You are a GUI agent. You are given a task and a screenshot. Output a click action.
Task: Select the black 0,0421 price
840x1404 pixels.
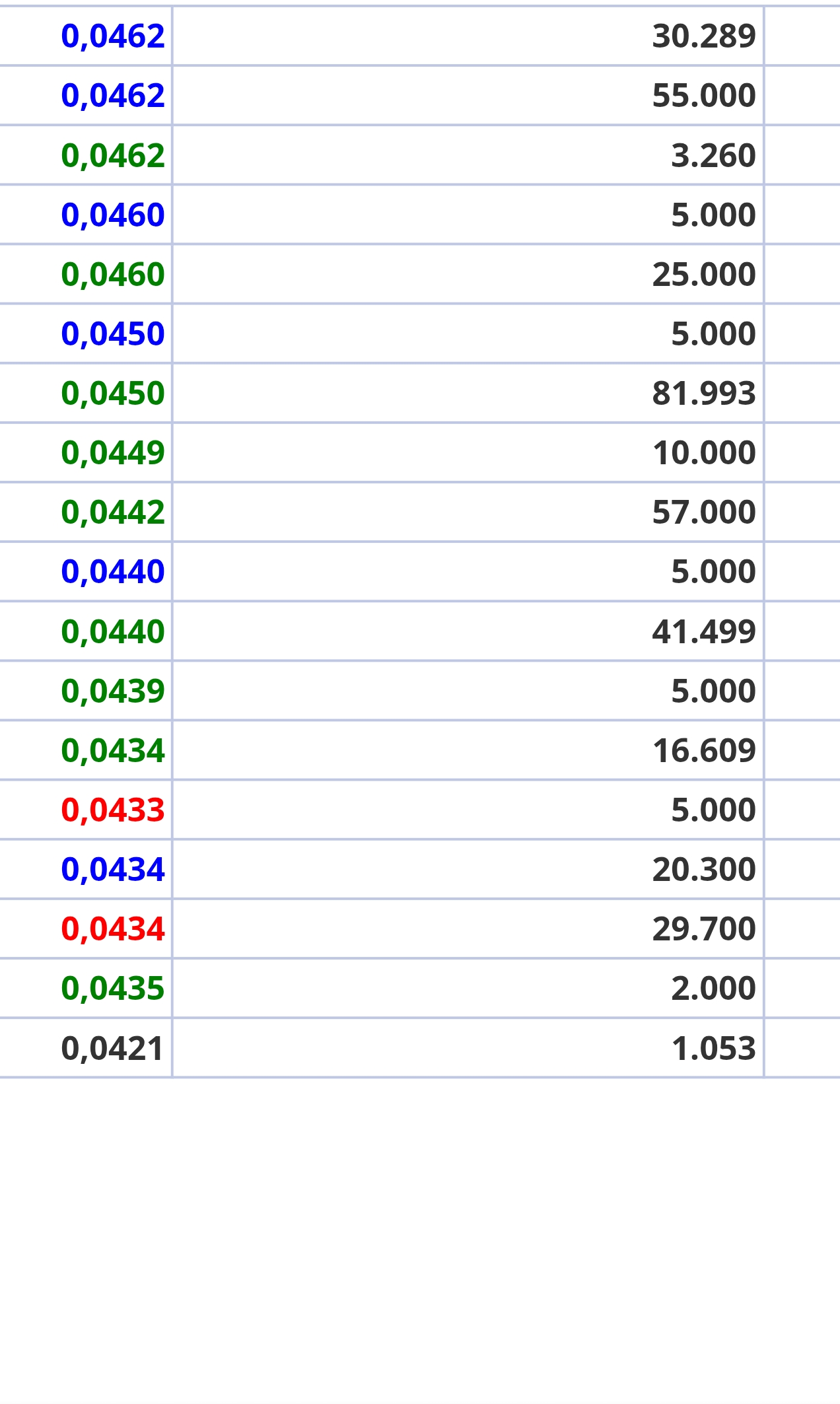(112, 1048)
